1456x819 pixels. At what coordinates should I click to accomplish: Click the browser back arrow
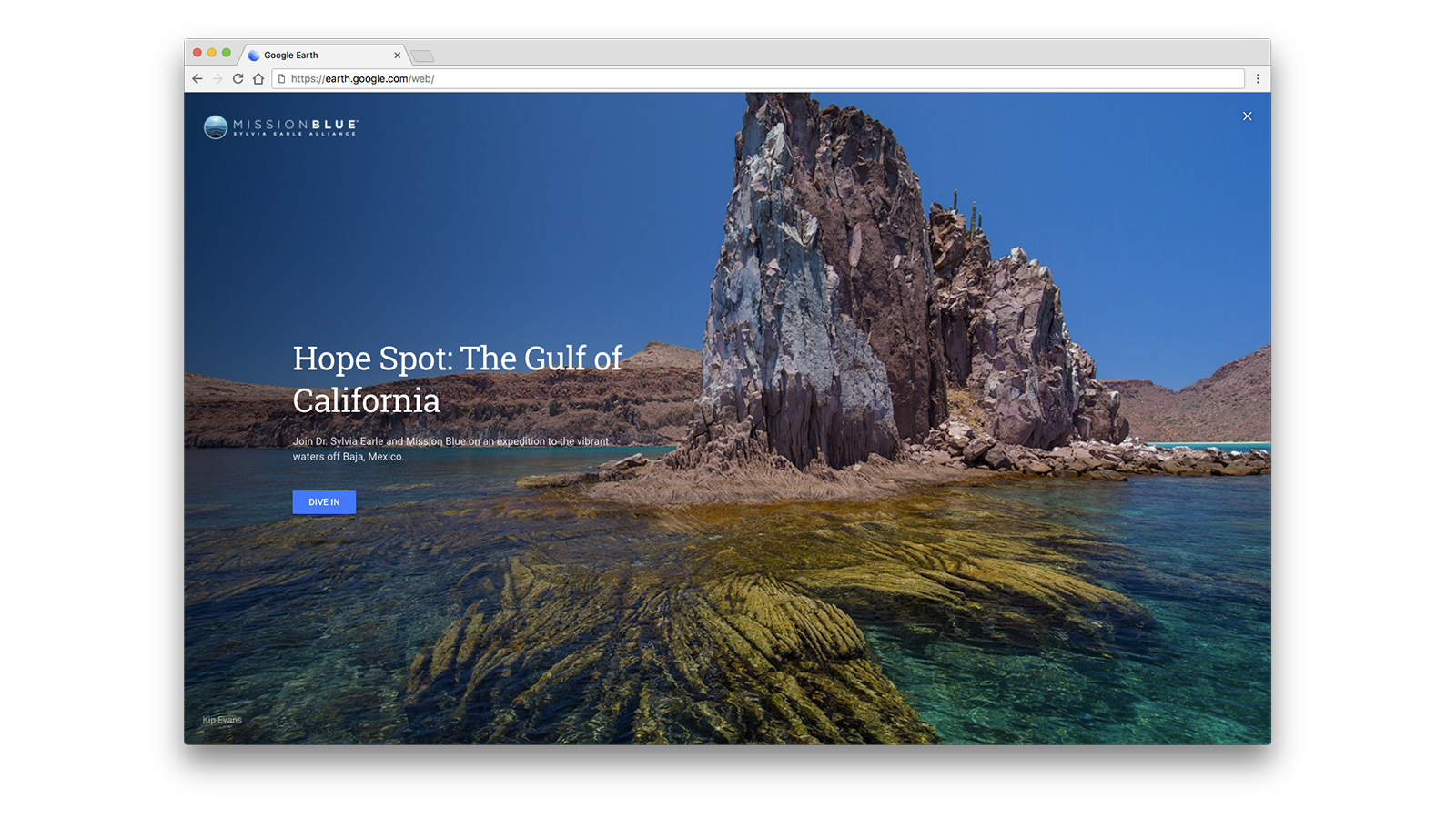tap(197, 79)
